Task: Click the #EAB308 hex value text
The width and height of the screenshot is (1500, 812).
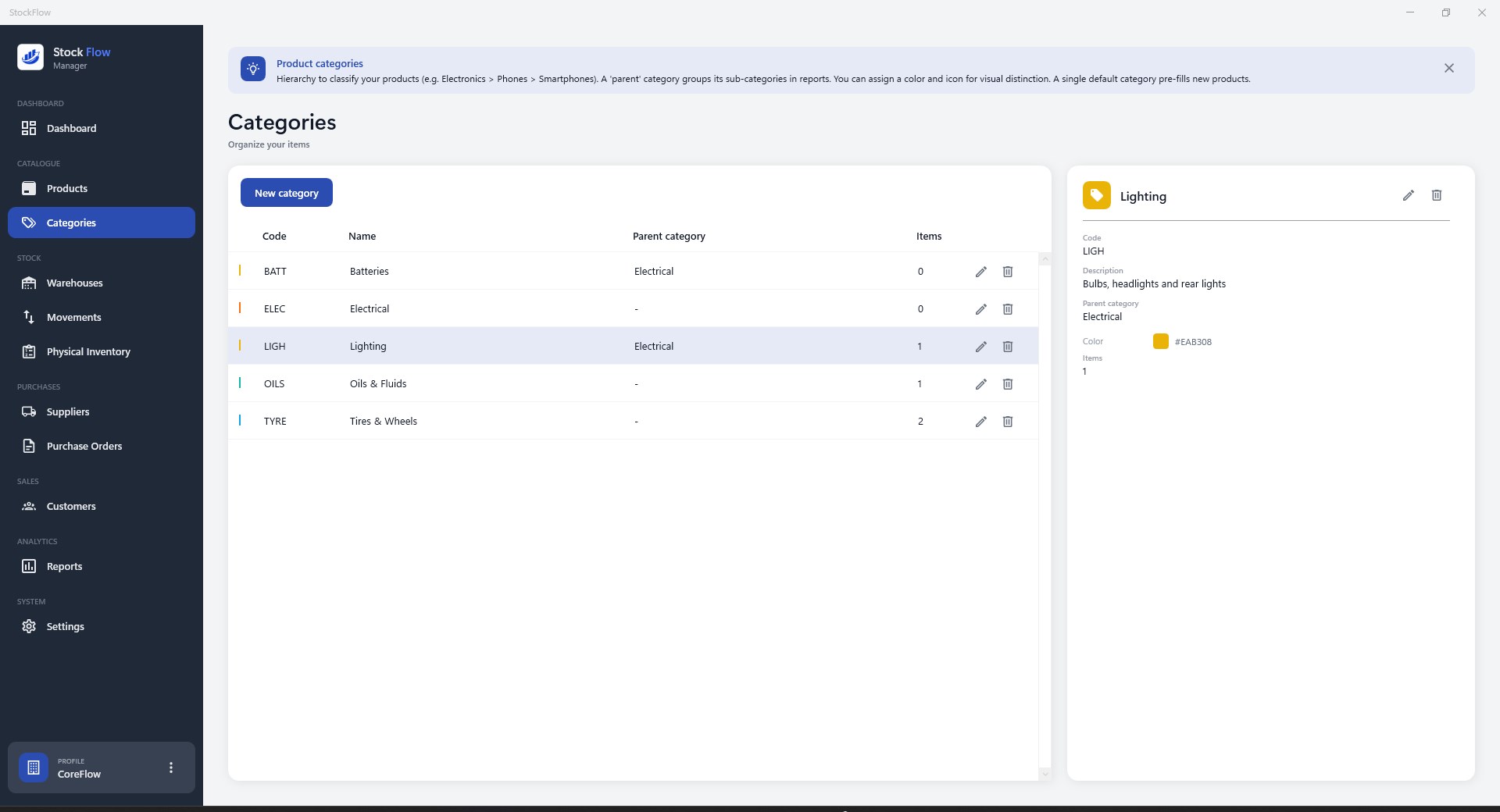Action: click(1193, 342)
